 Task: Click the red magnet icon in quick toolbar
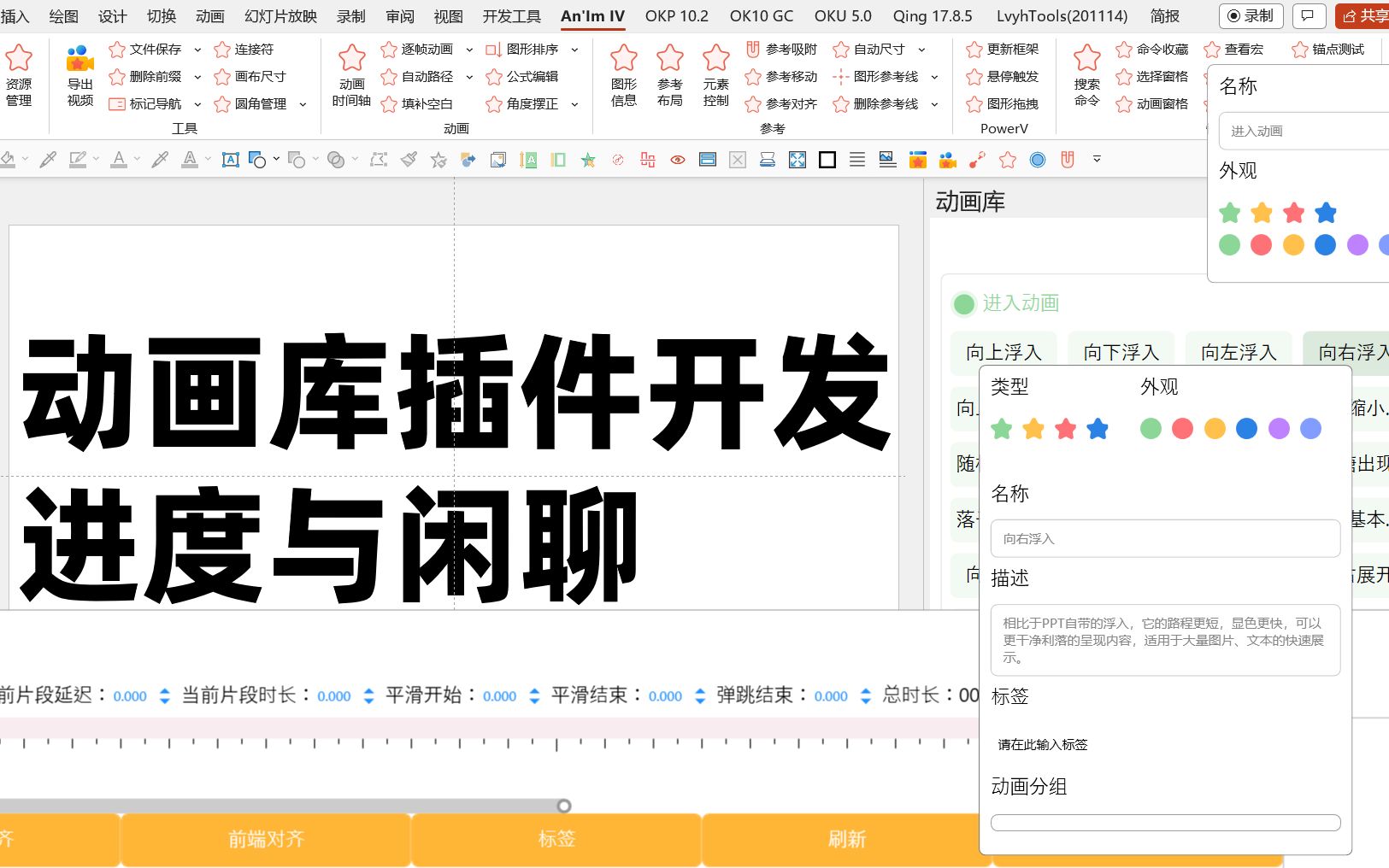(1068, 159)
